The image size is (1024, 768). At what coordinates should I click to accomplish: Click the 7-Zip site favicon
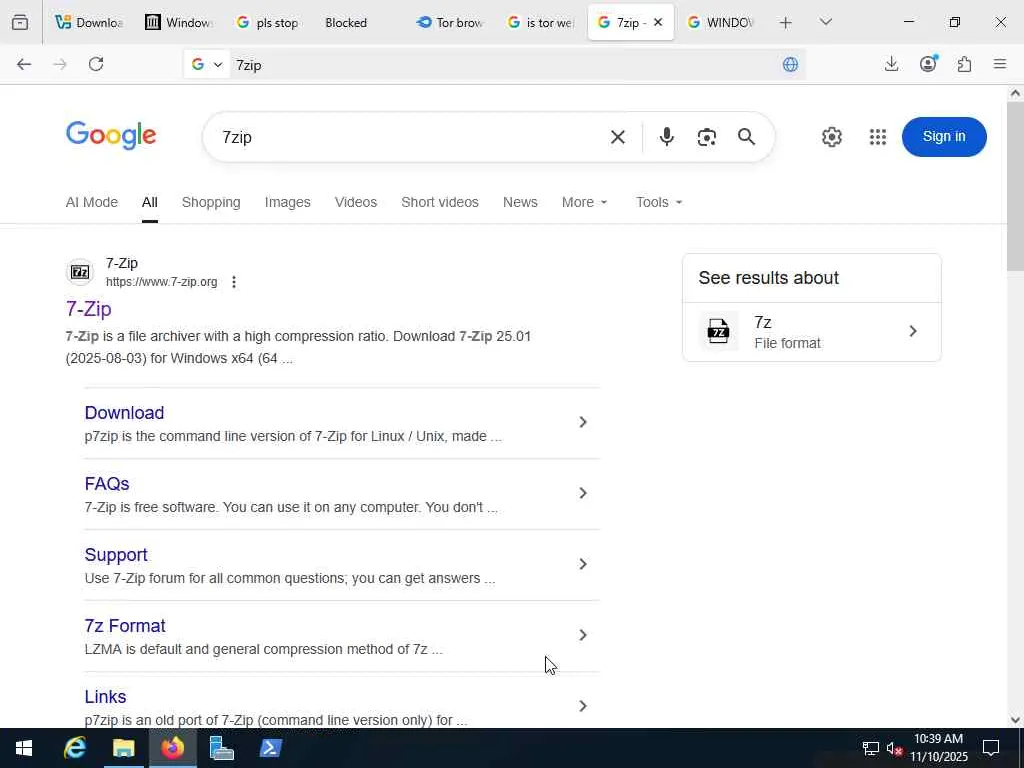click(x=80, y=272)
